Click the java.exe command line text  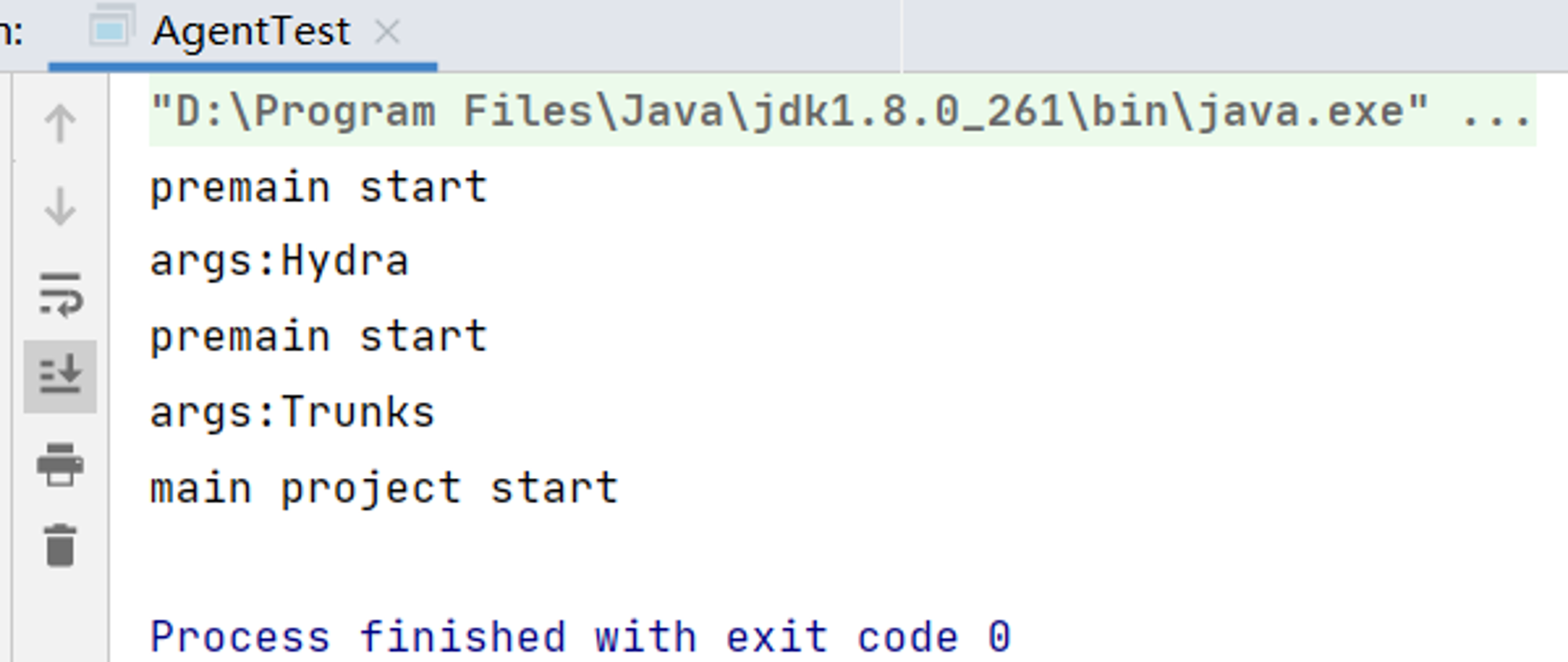(x=789, y=111)
